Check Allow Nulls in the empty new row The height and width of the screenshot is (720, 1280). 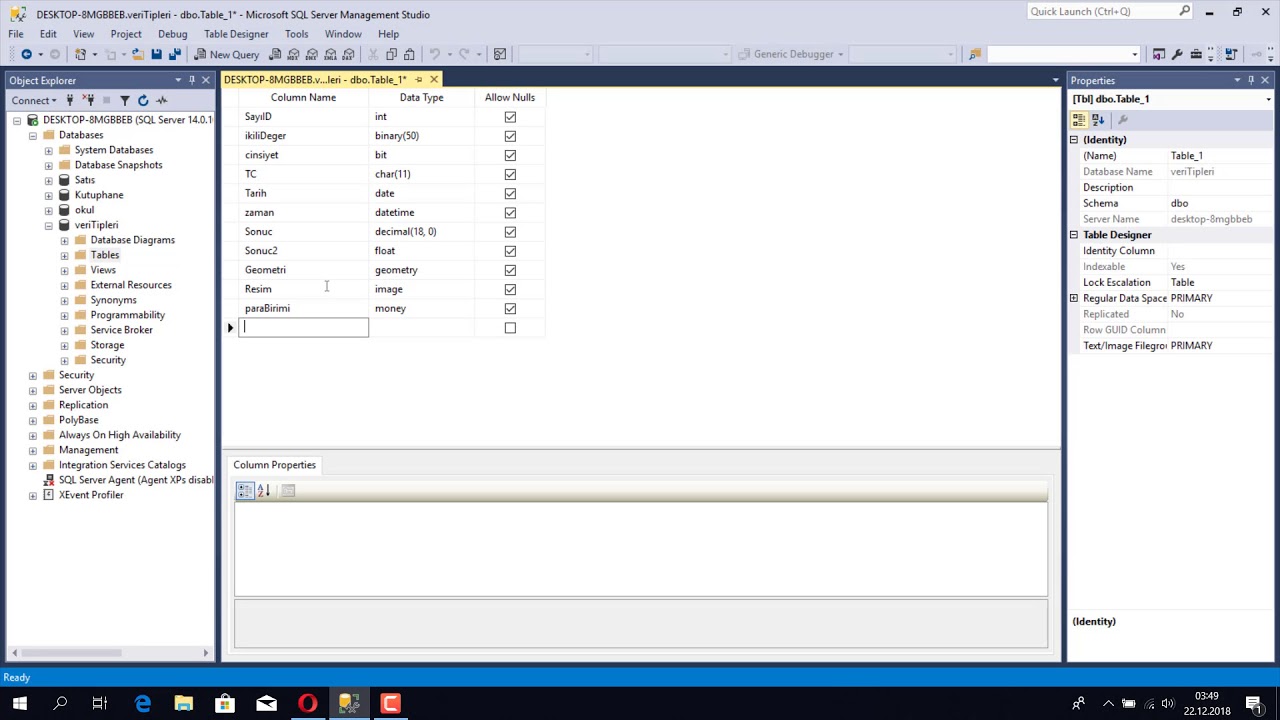click(510, 327)
